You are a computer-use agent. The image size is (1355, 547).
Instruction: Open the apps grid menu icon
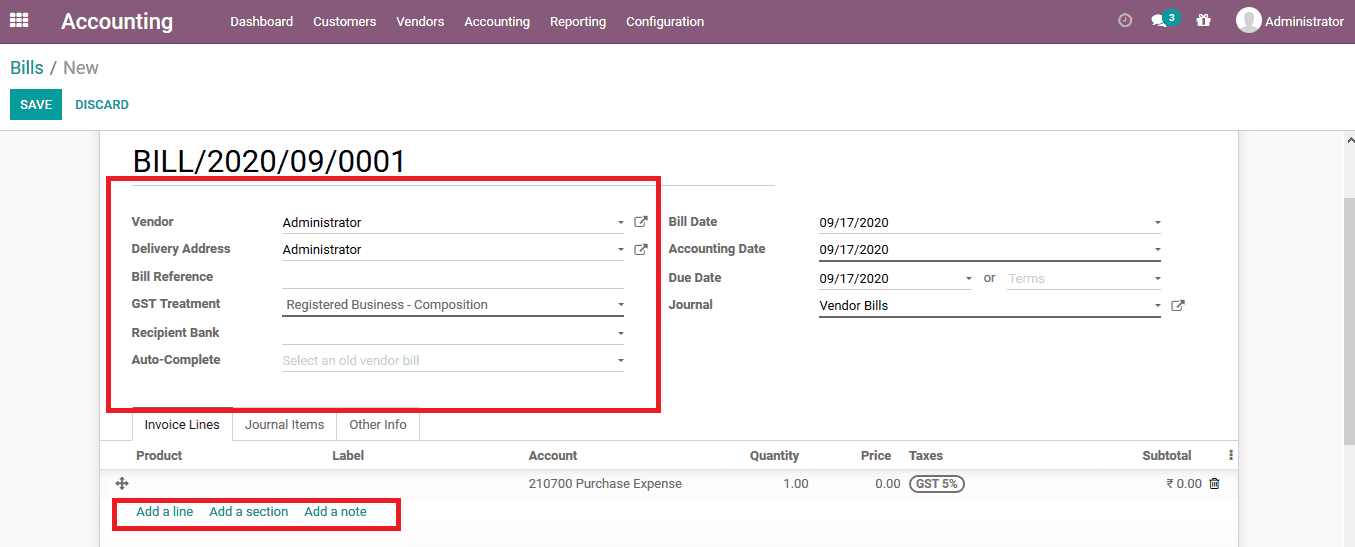(x=19, y=20)
